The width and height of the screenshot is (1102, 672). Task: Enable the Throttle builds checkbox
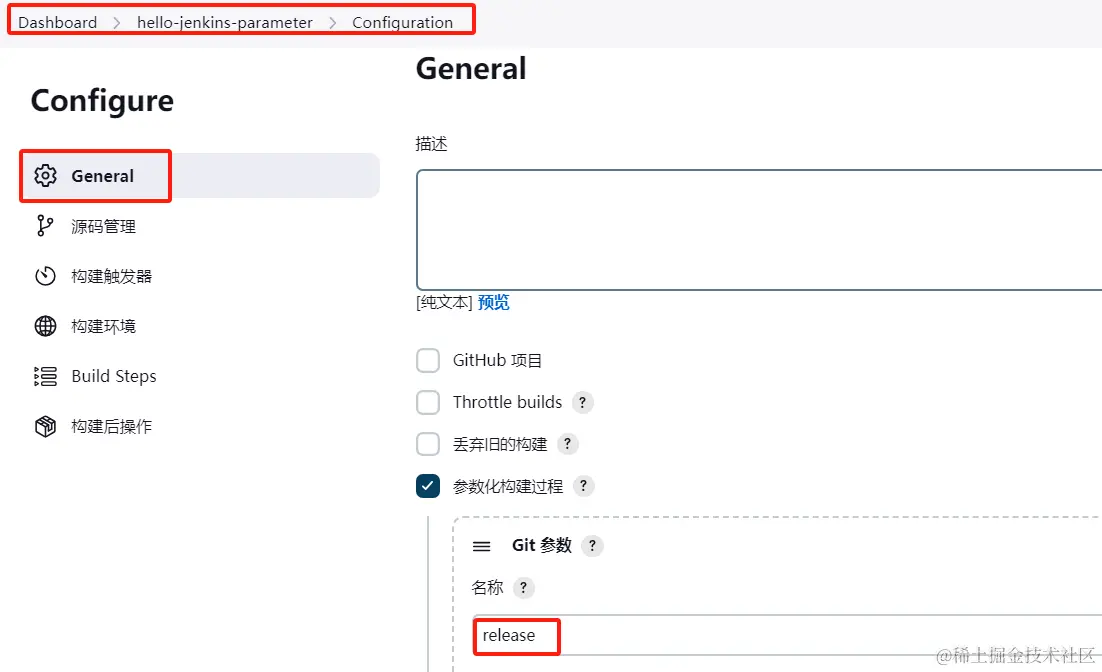click(428, 403)
